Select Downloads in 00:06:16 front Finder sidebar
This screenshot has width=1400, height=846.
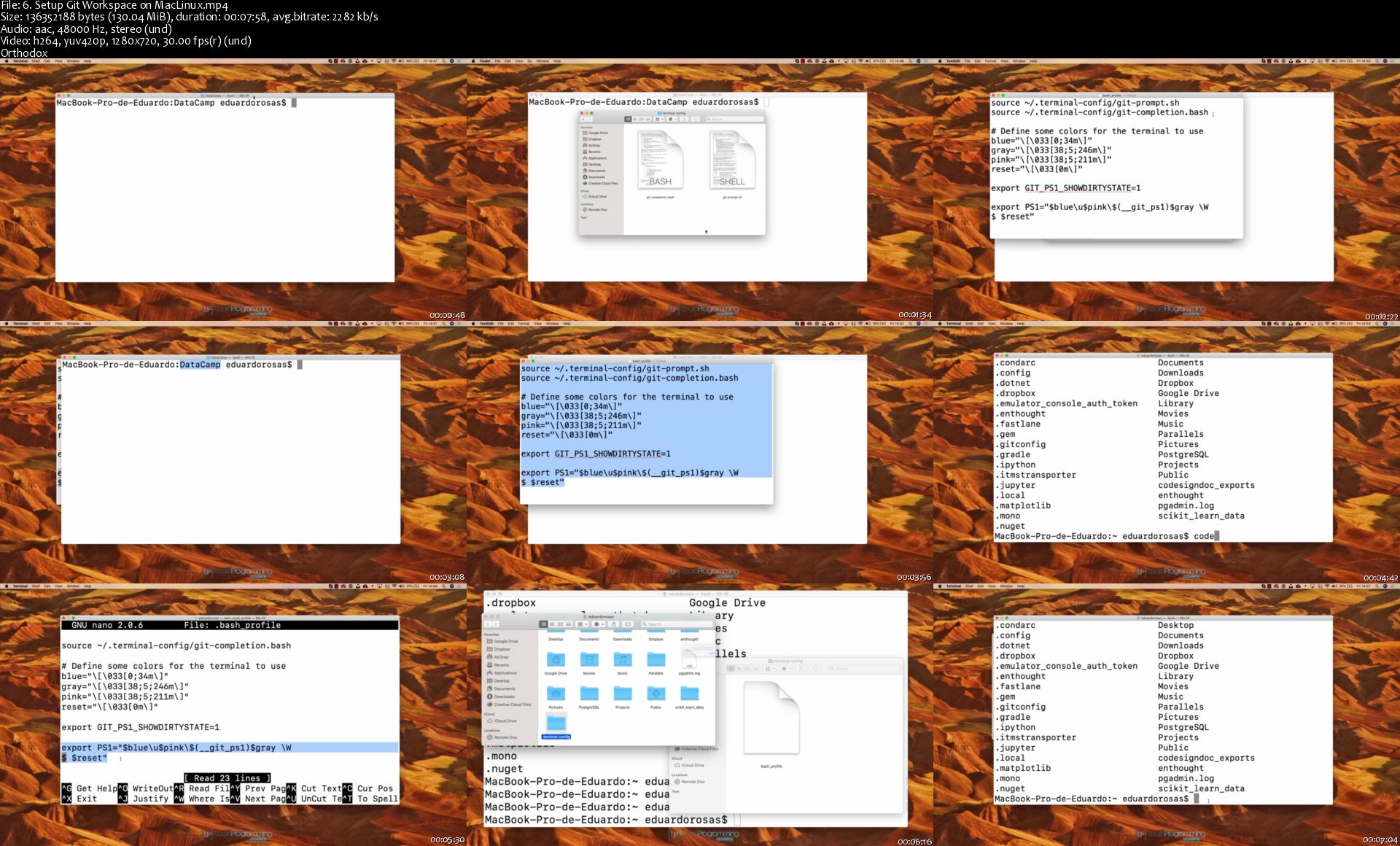(502, 696)
